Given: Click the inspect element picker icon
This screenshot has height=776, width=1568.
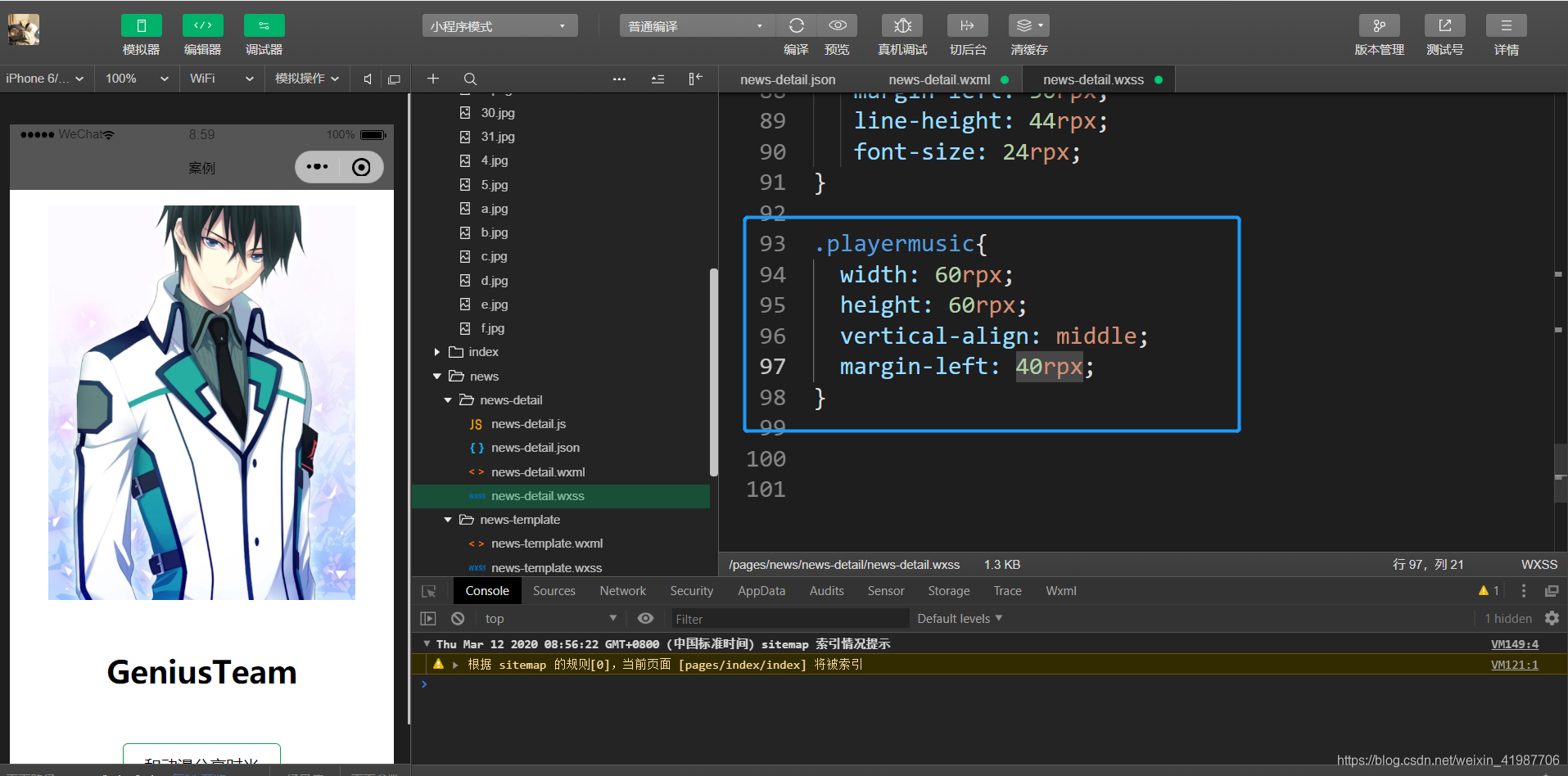Looking at the screenshot, I should tap(428, 591).
